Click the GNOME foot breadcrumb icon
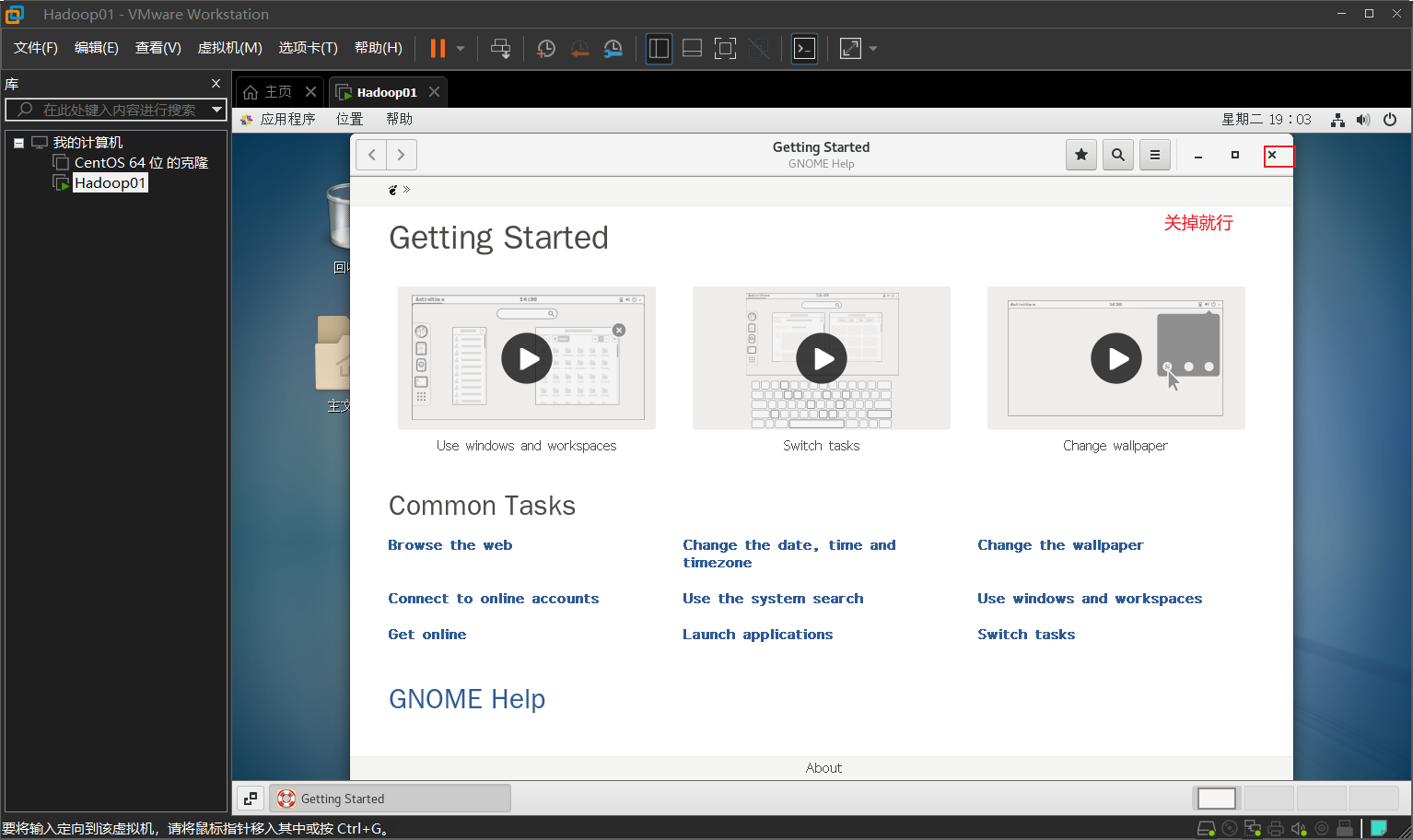The width and height of the screenshot is (1413, 840). click(393, 190)
